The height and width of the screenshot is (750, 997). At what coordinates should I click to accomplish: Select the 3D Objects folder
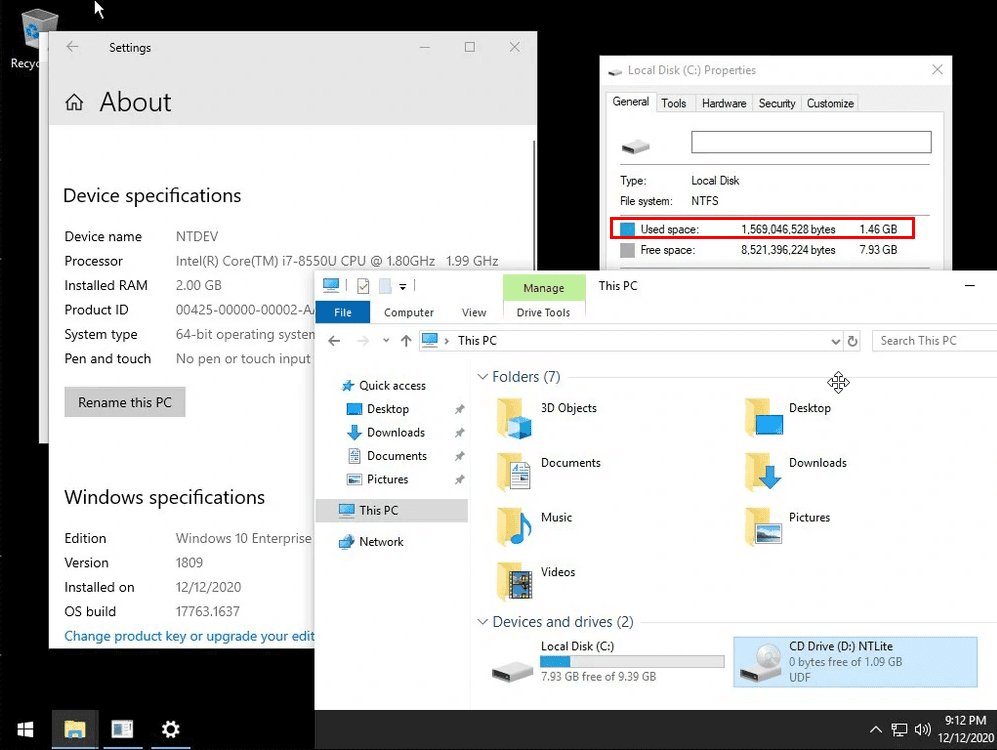click(x=547, y=418)
